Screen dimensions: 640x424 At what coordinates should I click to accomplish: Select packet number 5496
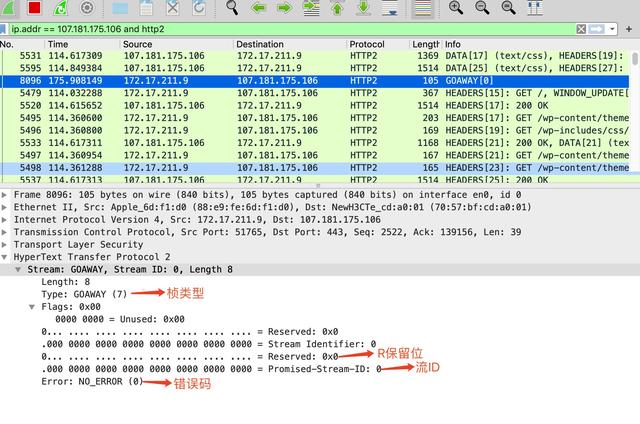(x=314, y=130)
